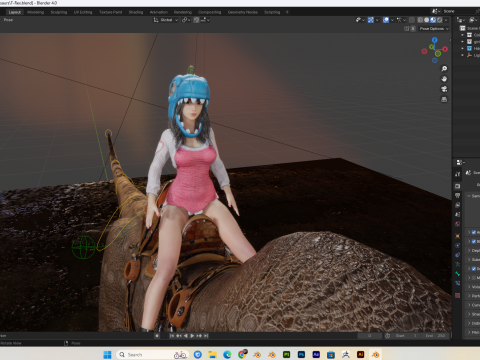Jump to the last frame
480x360 pixels.
tap(206, 336)
